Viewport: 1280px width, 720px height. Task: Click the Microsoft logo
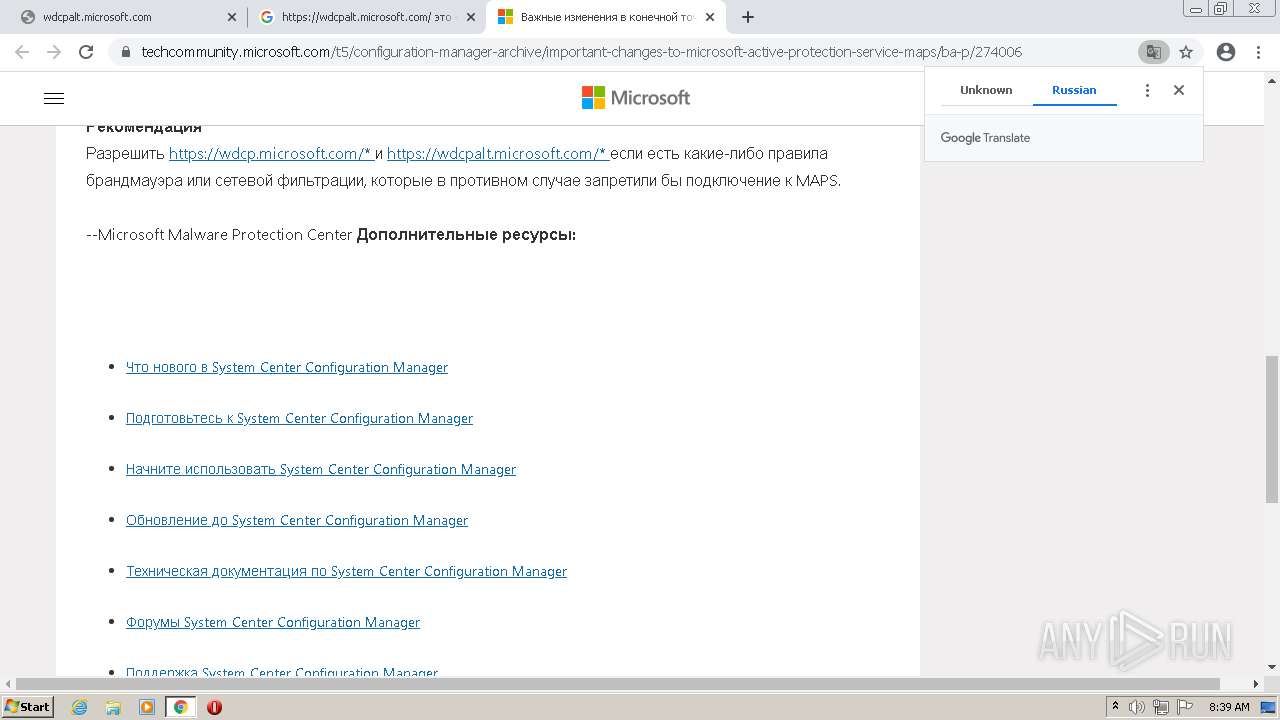pyautogui.click(x=636, y=98)
